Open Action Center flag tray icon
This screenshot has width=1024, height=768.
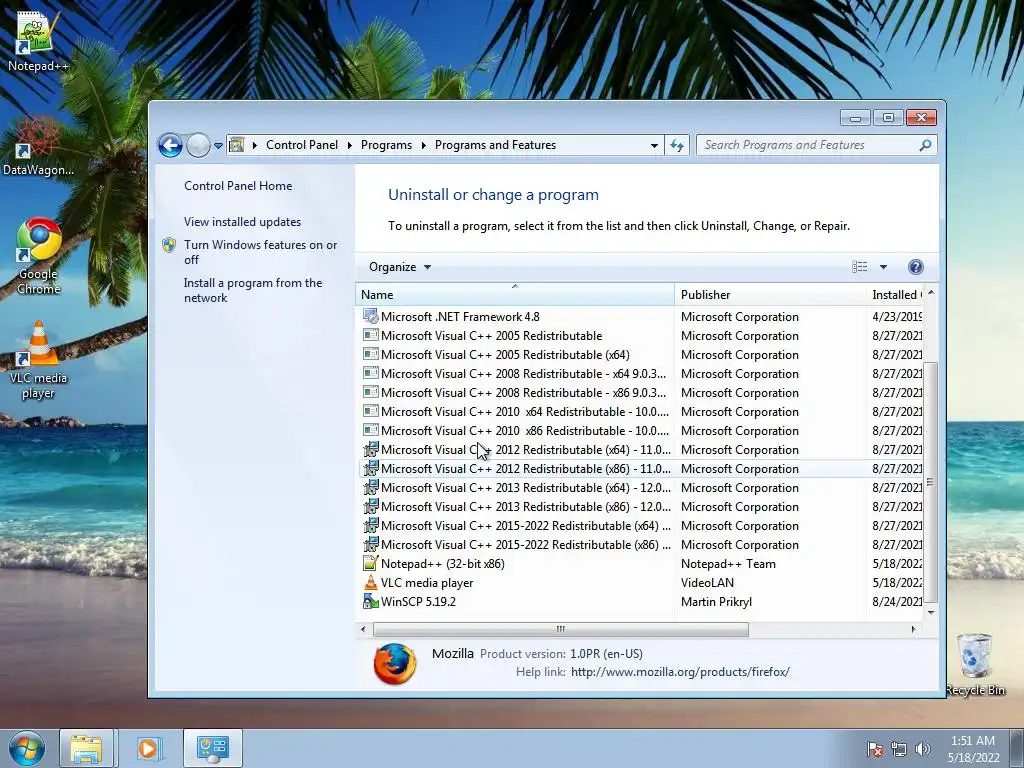click(875, 749)
